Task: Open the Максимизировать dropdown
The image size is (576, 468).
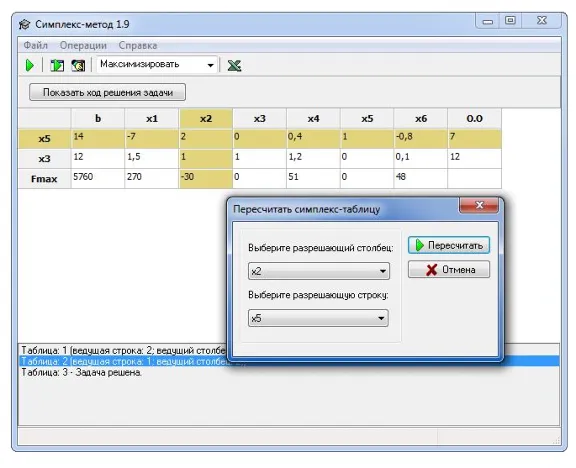Action: point(157,65)
